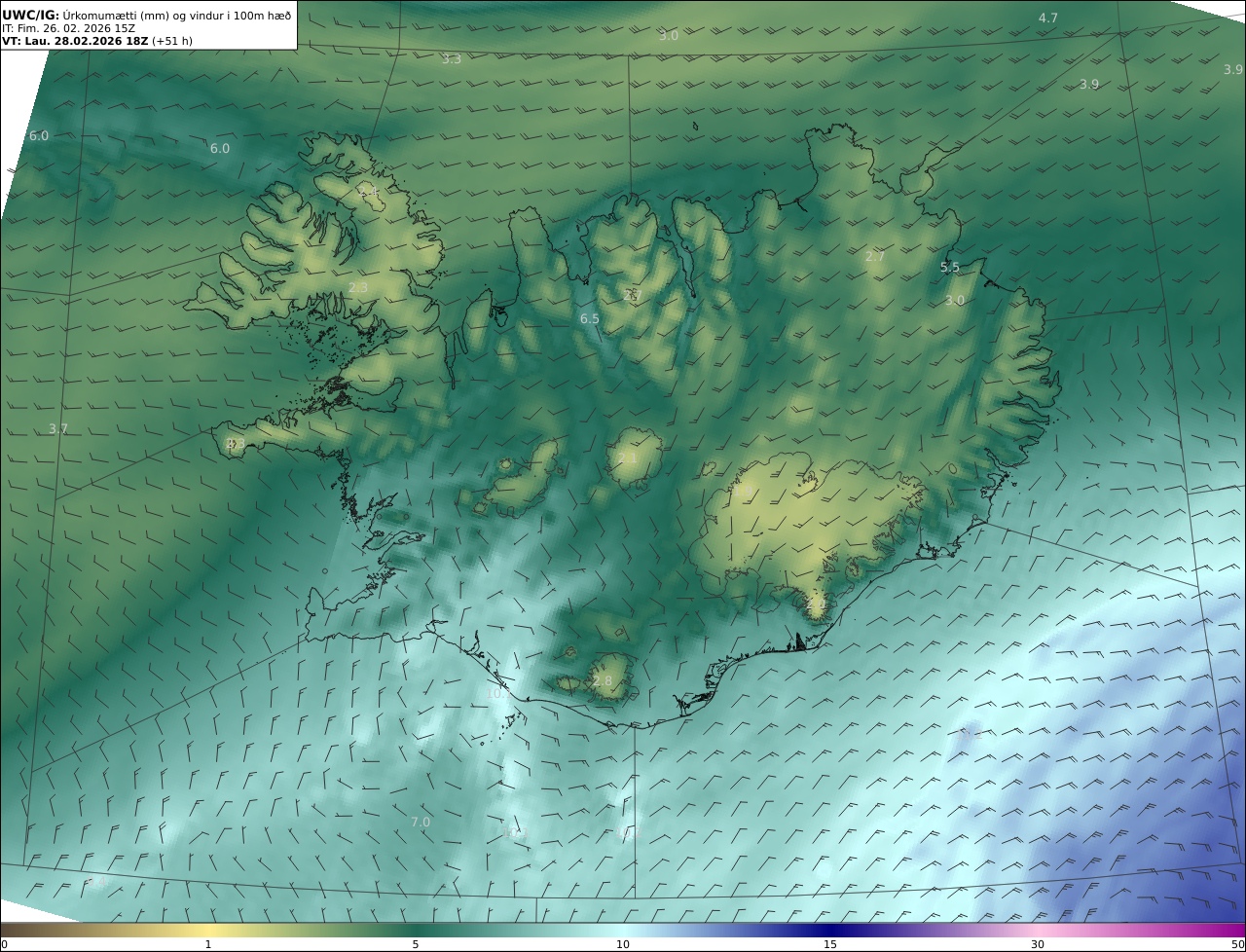Click the '5.5' value label on the east coast

950,267
